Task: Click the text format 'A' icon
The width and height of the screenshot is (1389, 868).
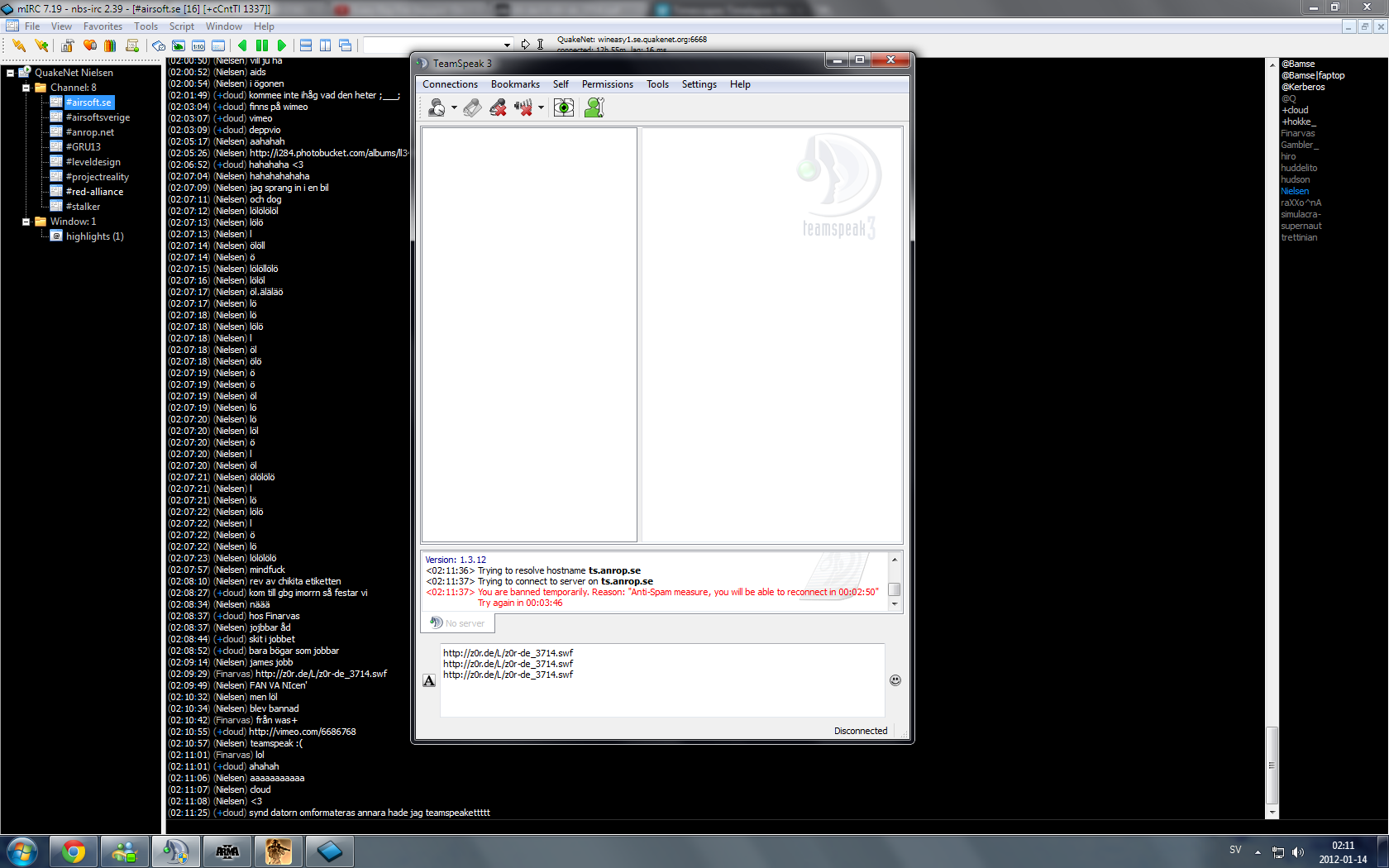Action: tap(429, 680)
